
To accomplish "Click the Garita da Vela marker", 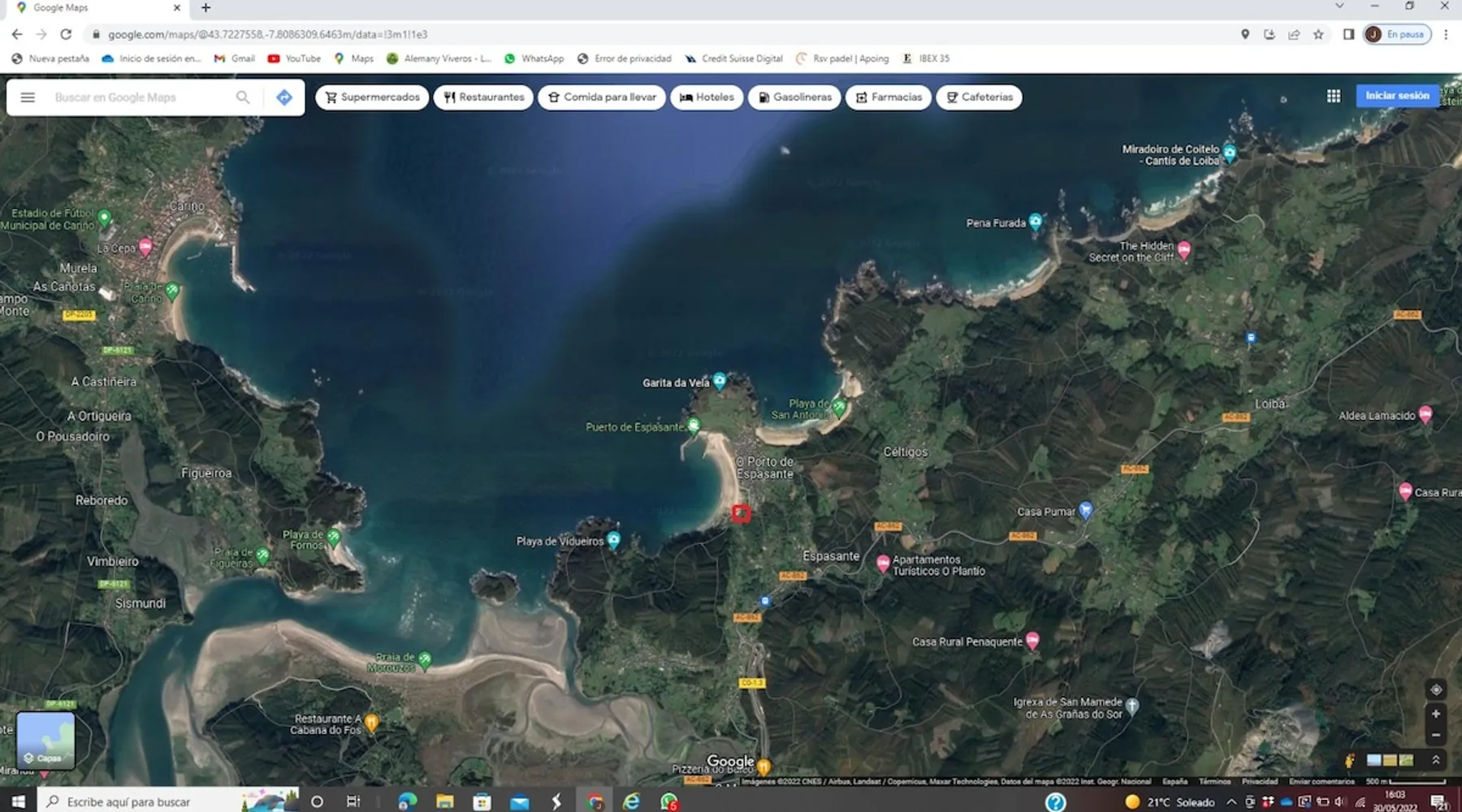I will 719,380.
